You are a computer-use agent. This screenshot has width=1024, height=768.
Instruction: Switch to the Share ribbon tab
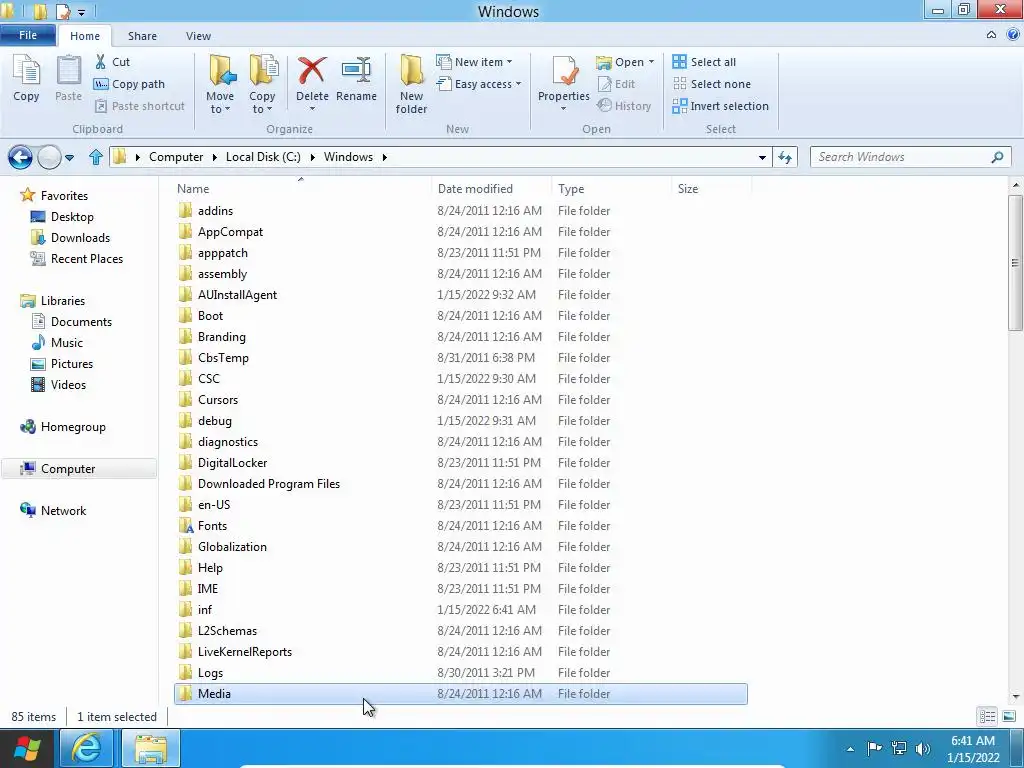[x=142, y=36]
